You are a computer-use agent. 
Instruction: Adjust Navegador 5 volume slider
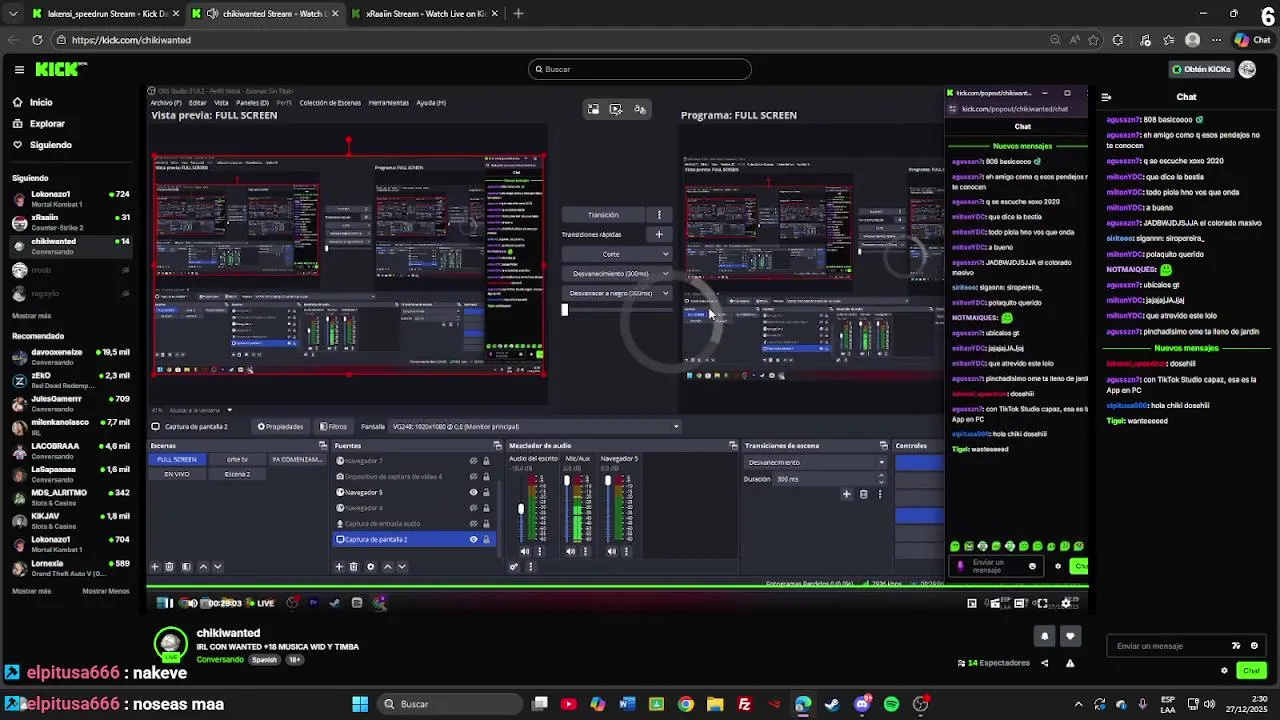[608, 482]
